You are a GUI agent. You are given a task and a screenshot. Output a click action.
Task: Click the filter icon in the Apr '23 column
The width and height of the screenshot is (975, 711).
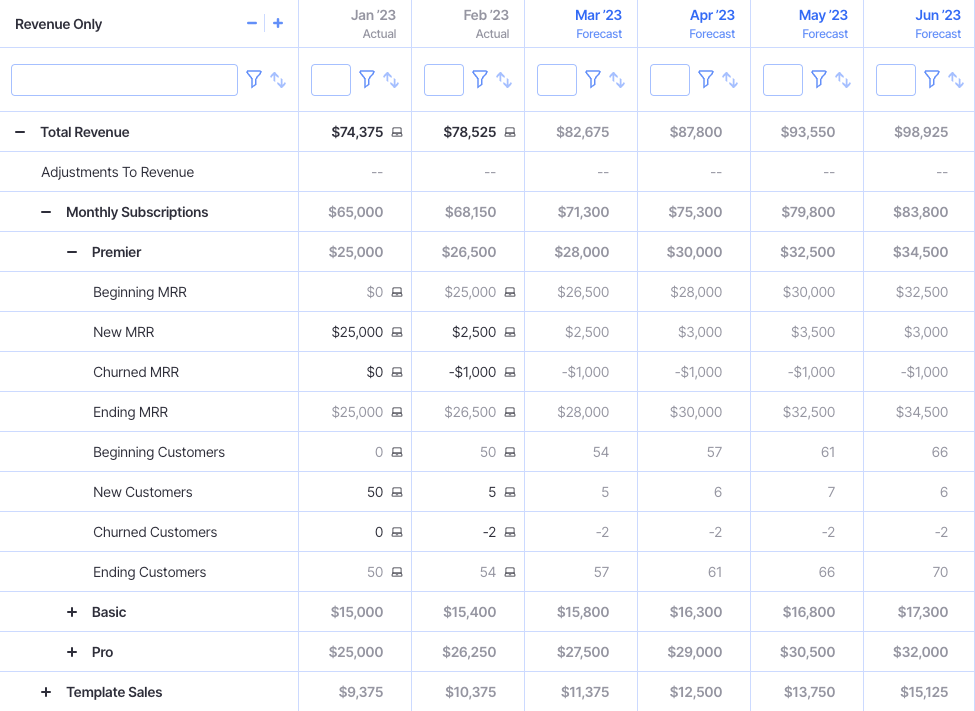point(706,80)
